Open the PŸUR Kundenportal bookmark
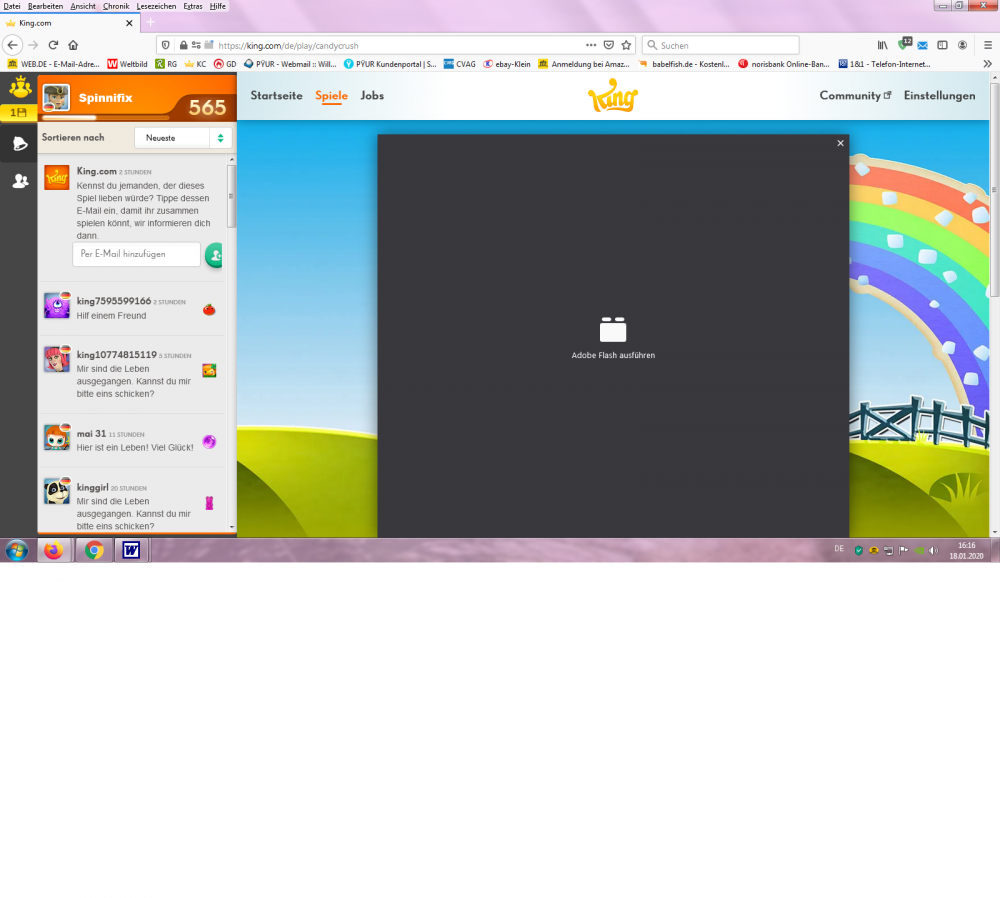 click(x=390, y=64)
